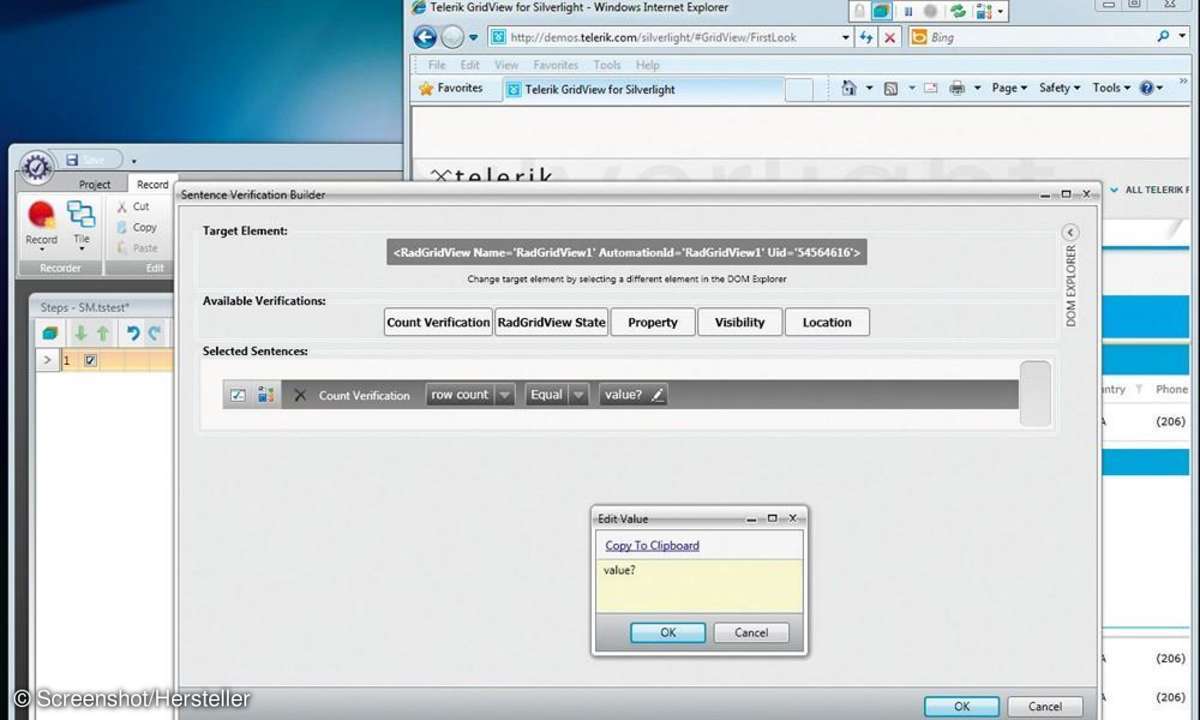Click the IE help question mark icon

pos(1146,88)
